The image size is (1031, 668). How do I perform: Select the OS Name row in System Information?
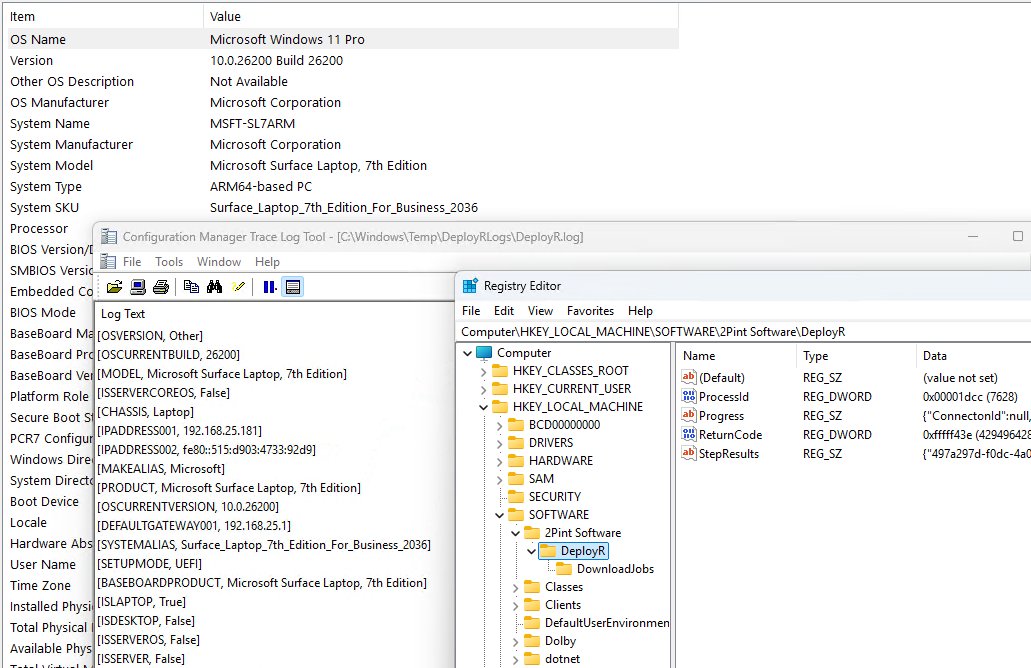[x=343, y=39]
